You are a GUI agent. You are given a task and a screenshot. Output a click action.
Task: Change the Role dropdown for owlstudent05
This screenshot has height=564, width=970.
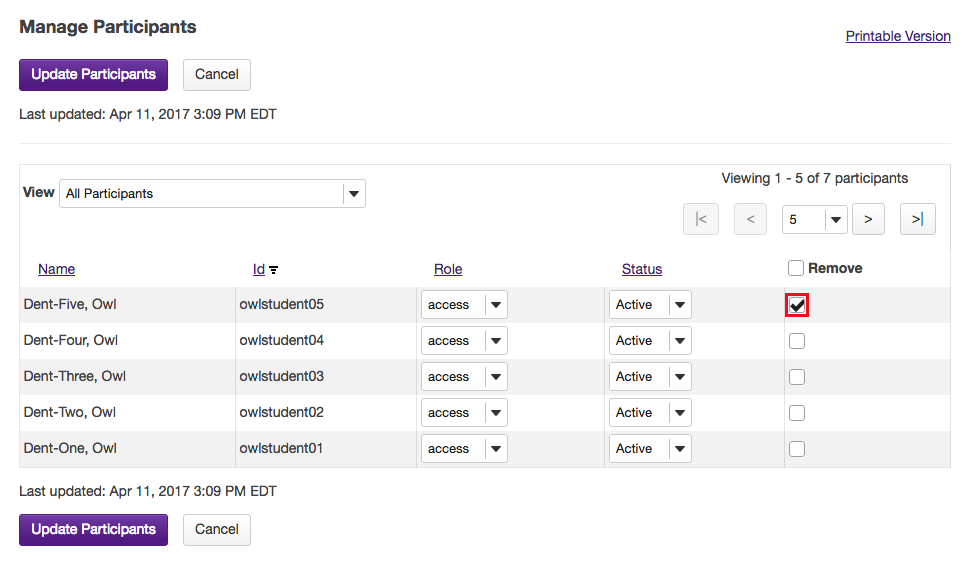click(464, 305)
